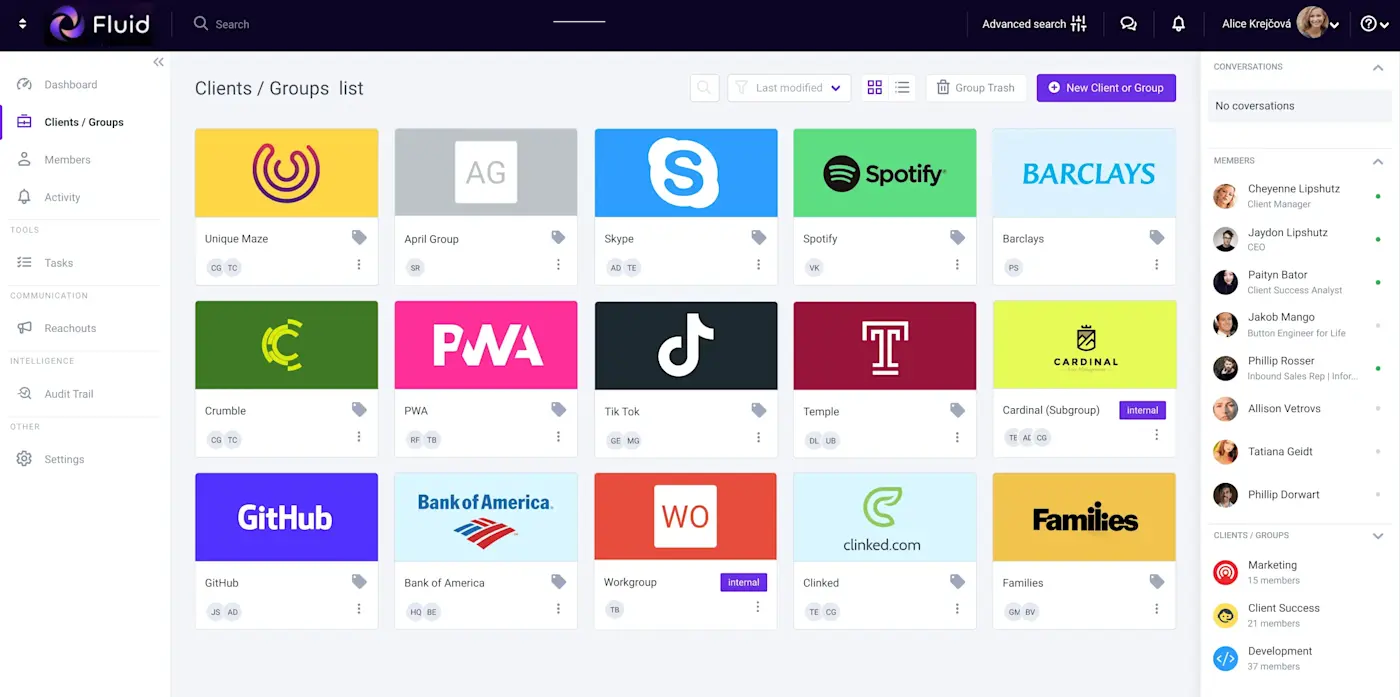
Task: Click the list search magnifier icon
Action: point(705,88)
